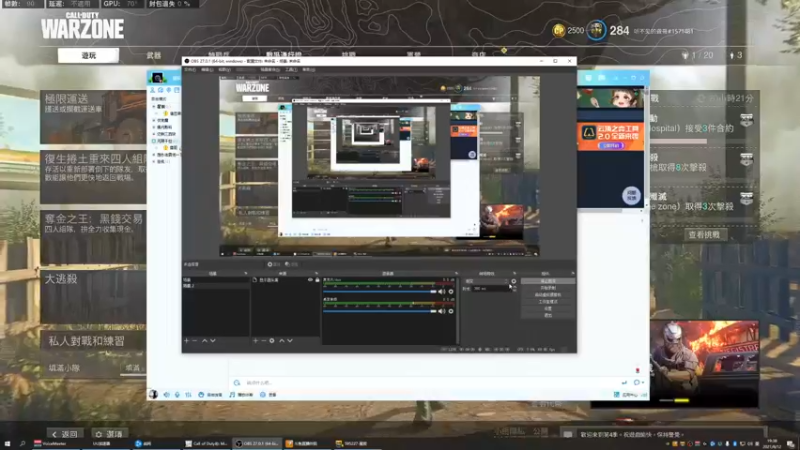Click Studio Mode button in OBS Controls

pyautogui.click(x=548, y=302)
